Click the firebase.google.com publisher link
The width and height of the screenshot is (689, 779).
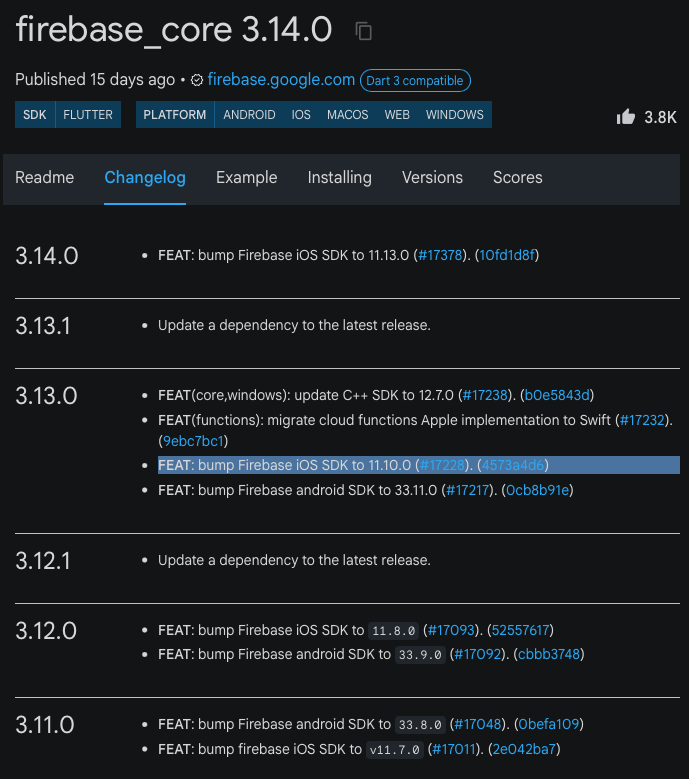[x=281, y=80]
